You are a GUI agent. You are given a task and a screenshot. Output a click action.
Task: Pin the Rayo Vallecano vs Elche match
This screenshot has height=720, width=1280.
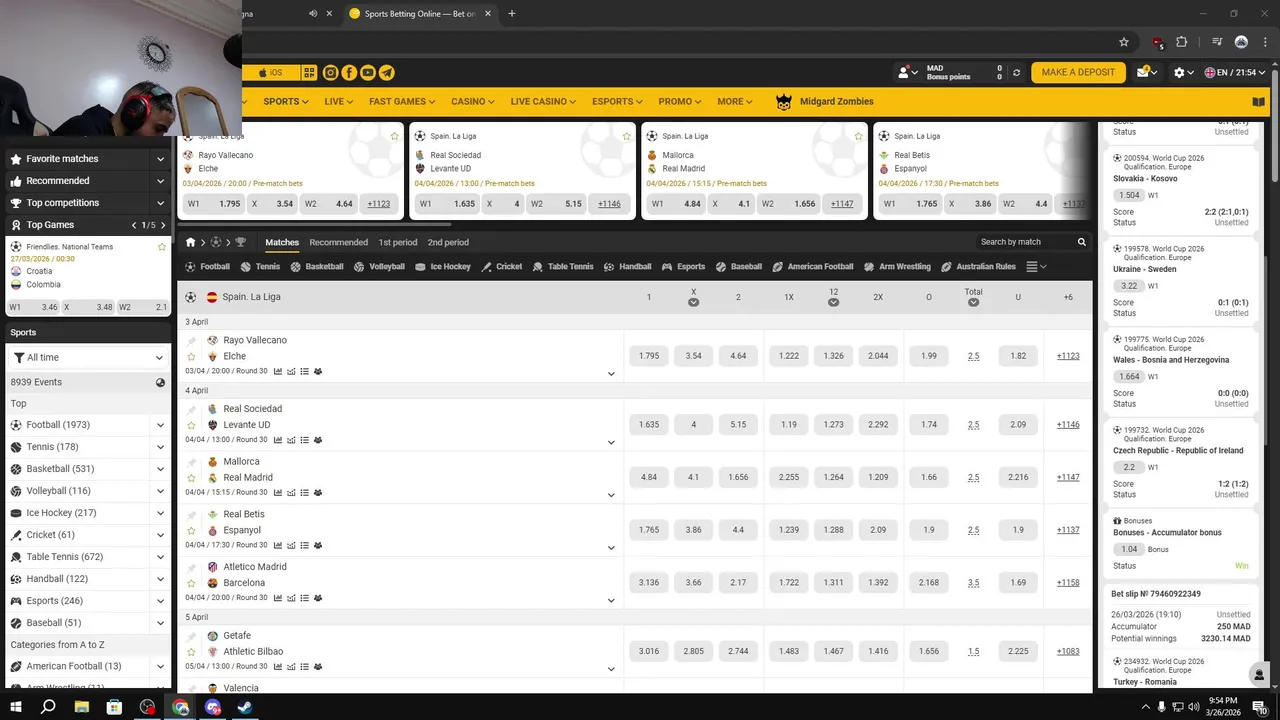[191, 341]
